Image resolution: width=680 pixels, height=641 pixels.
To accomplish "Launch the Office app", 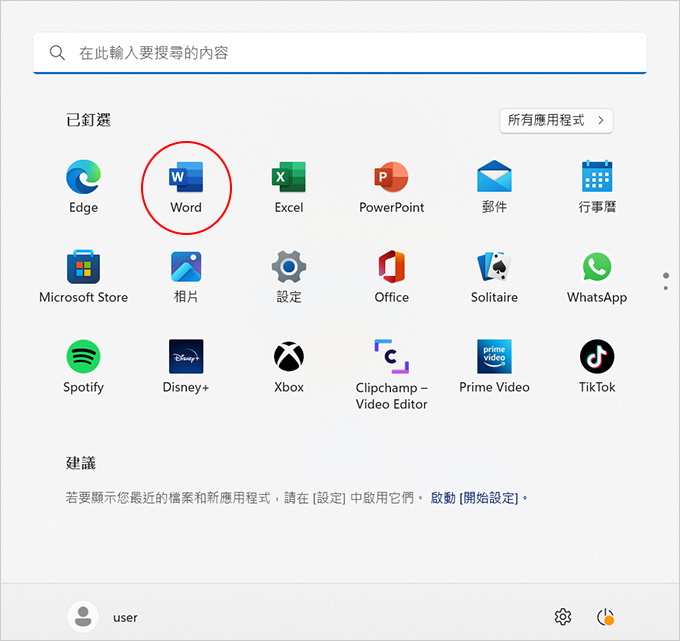I will point(392,277).
